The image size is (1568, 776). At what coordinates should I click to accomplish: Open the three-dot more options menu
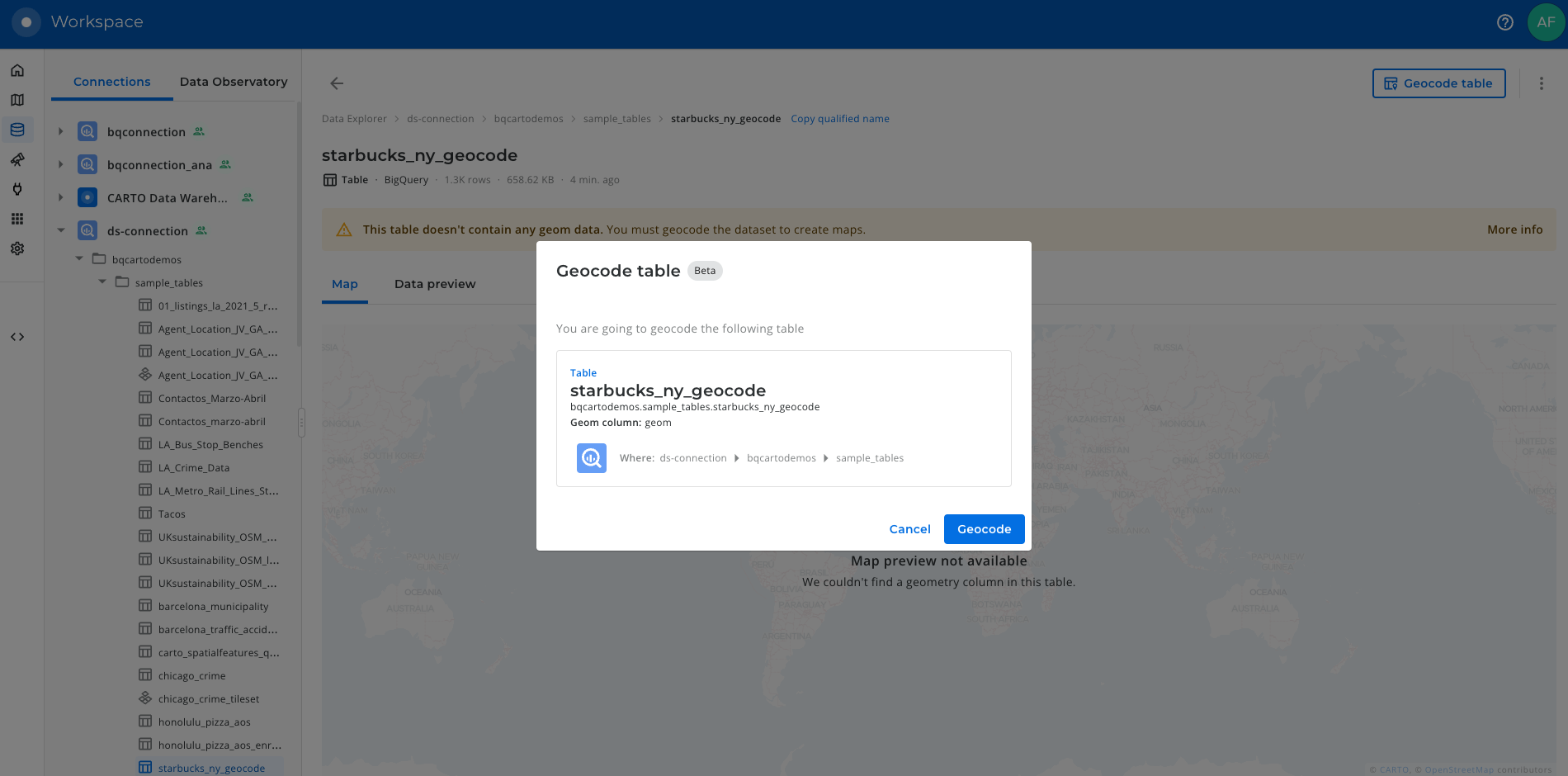coord(1541,83)
